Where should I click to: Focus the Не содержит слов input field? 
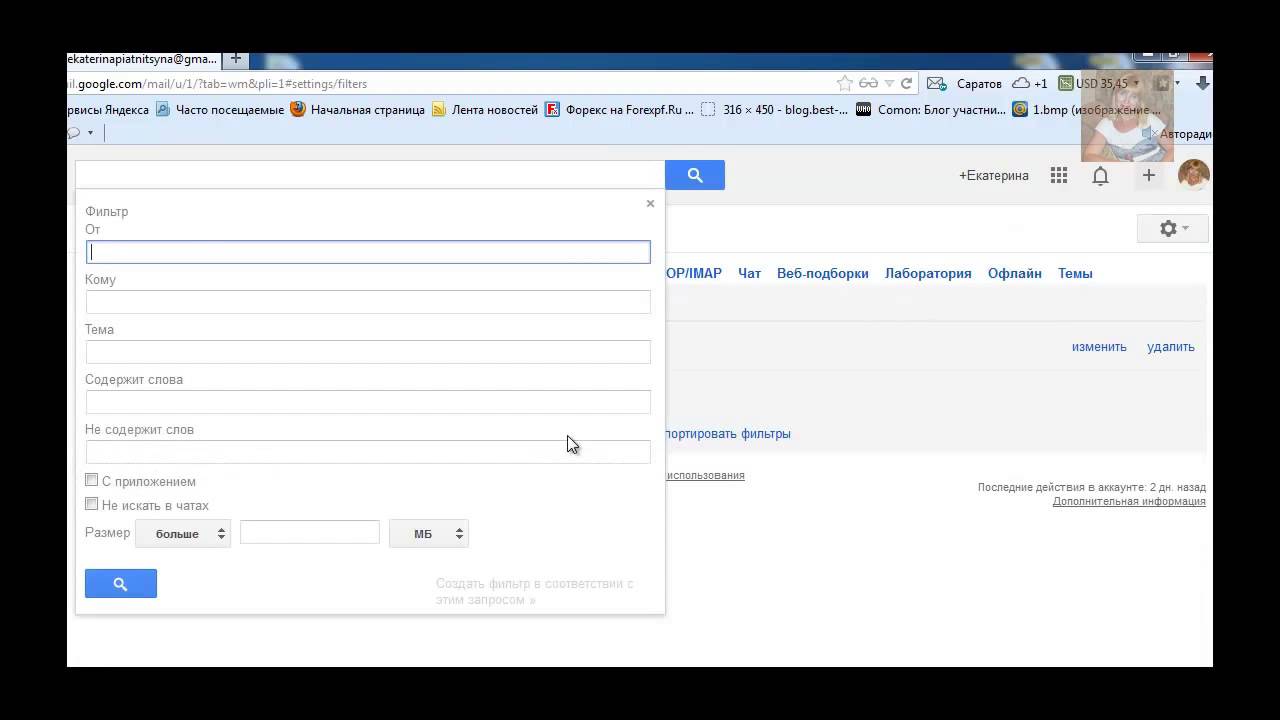pyautogui.click(x=368, y=452)
